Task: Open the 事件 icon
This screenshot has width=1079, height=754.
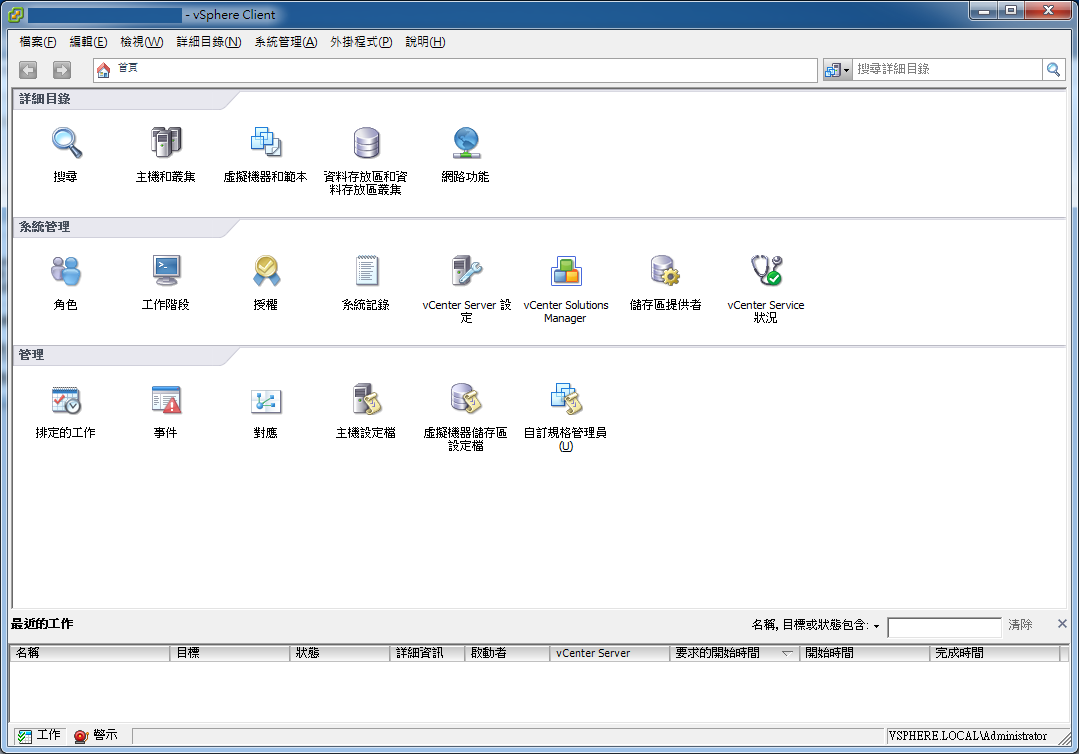Action: point(166,401)
